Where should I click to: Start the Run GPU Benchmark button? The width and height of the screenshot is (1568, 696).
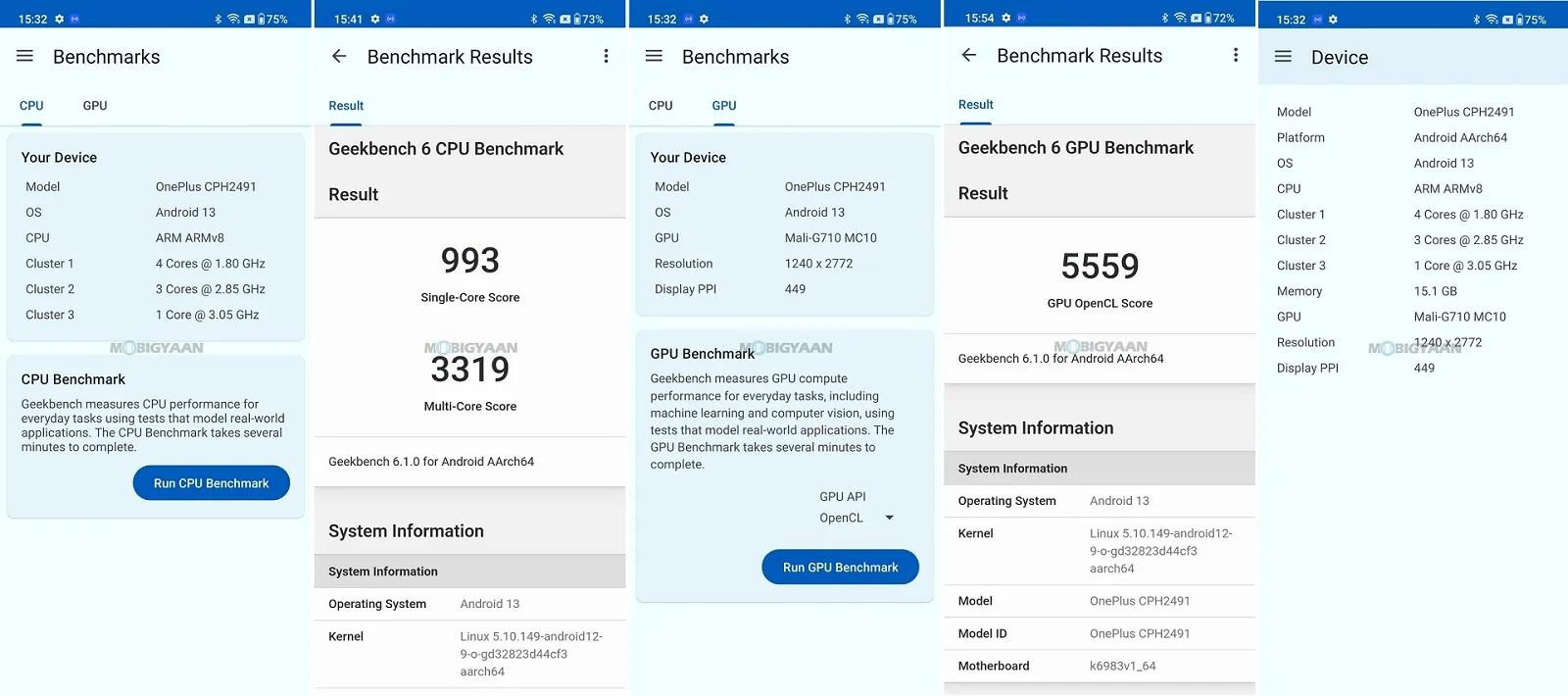pos(841,568)
